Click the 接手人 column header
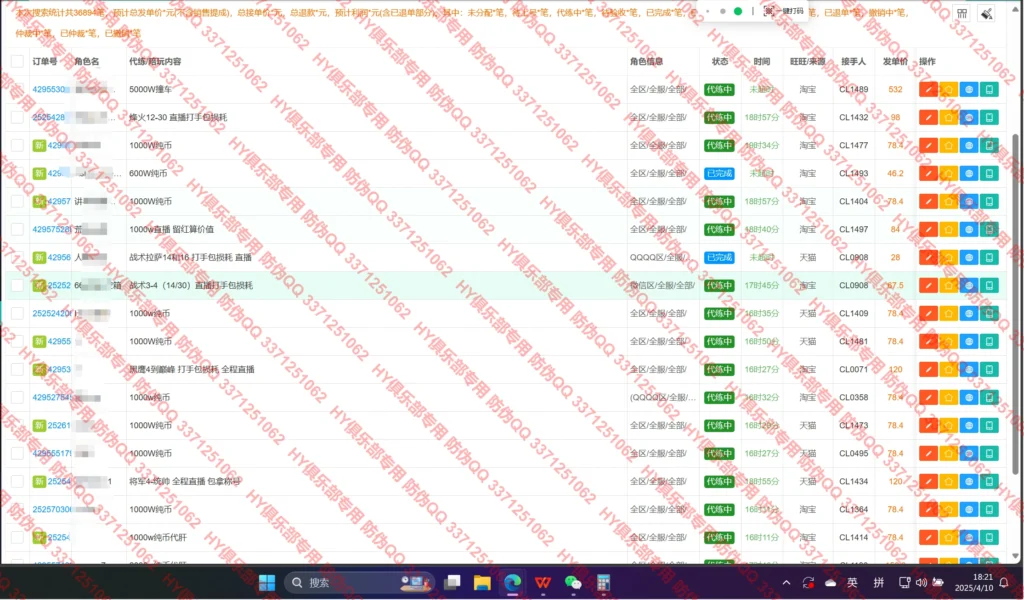1024x600 pixels. click(x=854, y=61)
